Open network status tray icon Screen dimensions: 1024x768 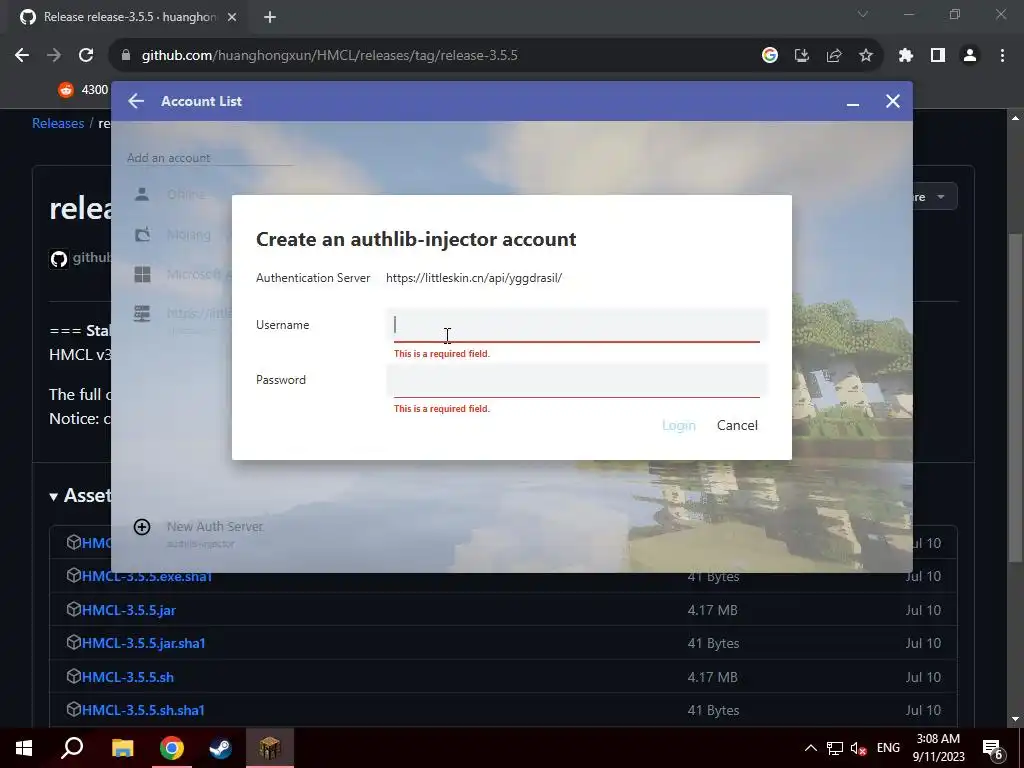point(835,748)
